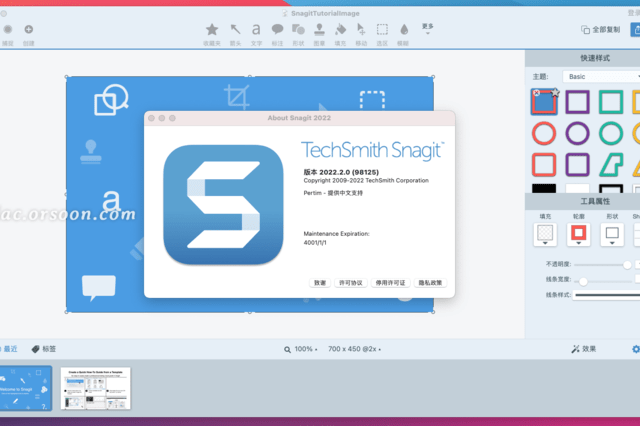The image size is (640, 426).
Task: Choose the purple circle quick style
Action: [578, 133]
